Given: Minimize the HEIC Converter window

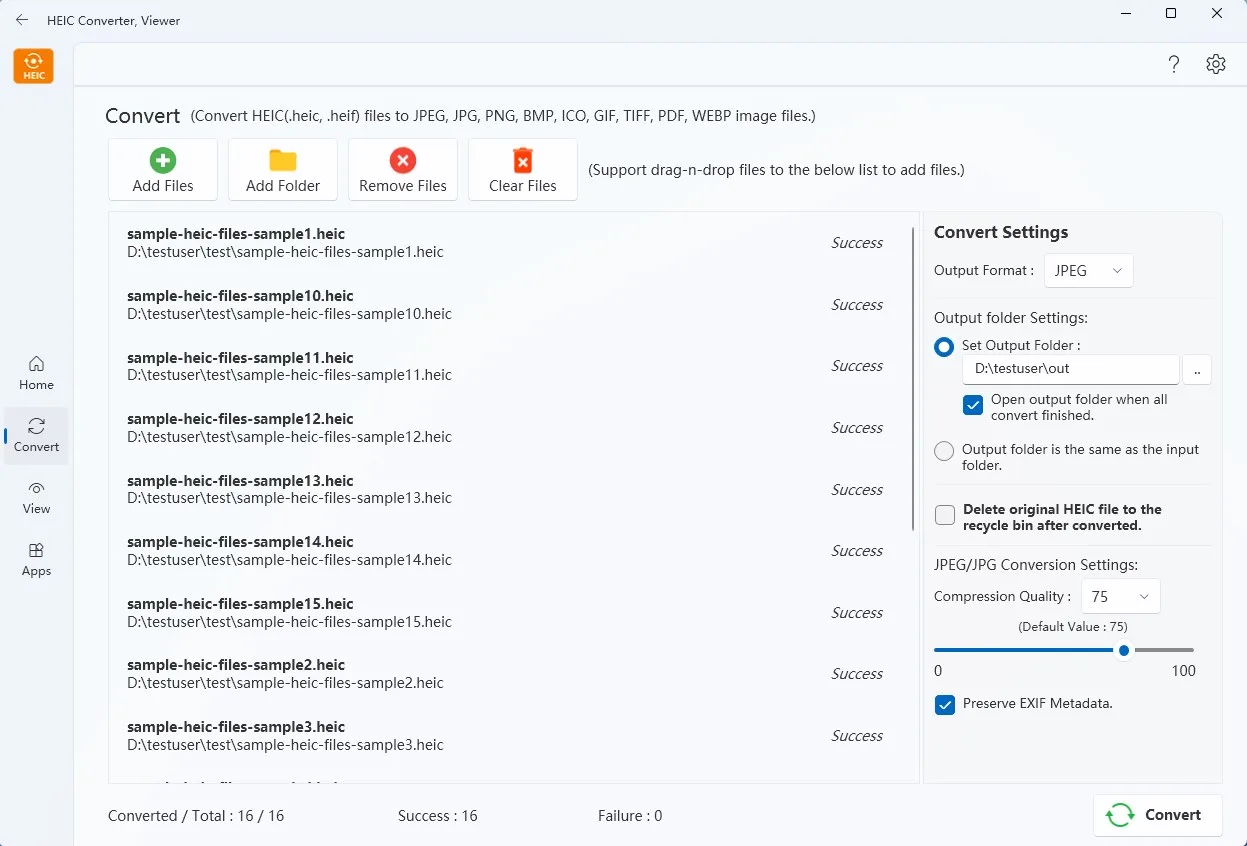Looking at the screenshot, I should (x=1125, y=13).
